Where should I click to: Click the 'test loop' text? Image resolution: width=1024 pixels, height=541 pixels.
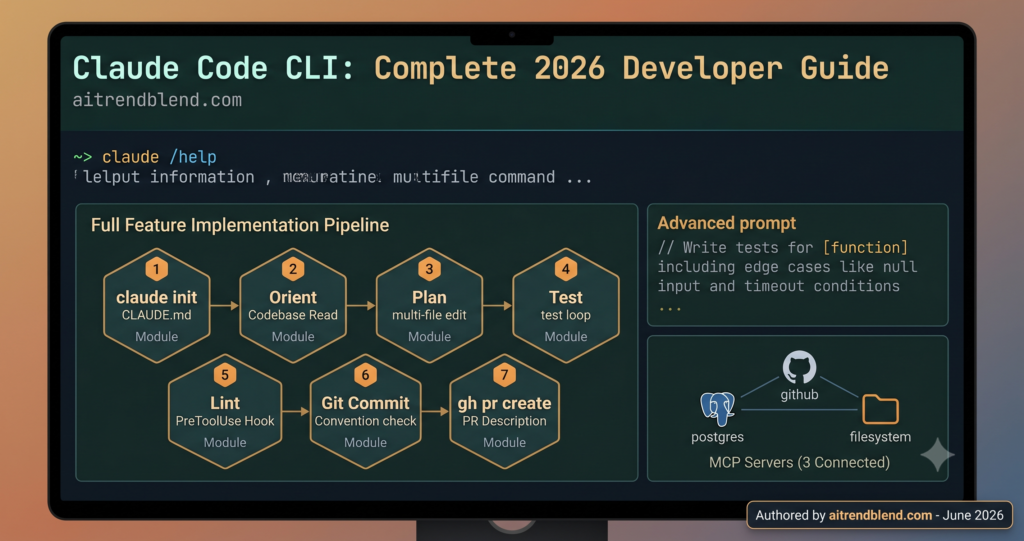point(566,315)
